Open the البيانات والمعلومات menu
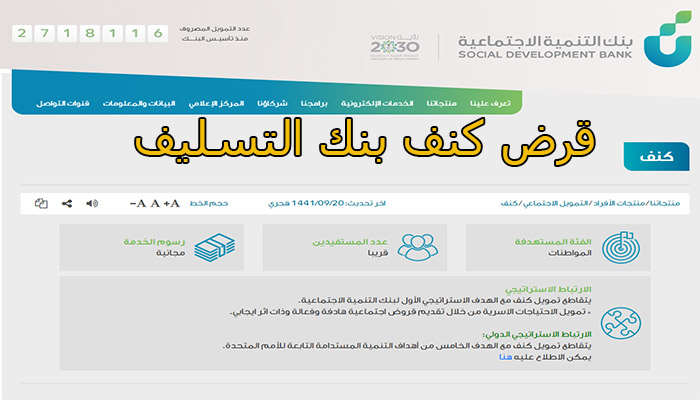Screen dimensions: 700x400 (139, 103)
